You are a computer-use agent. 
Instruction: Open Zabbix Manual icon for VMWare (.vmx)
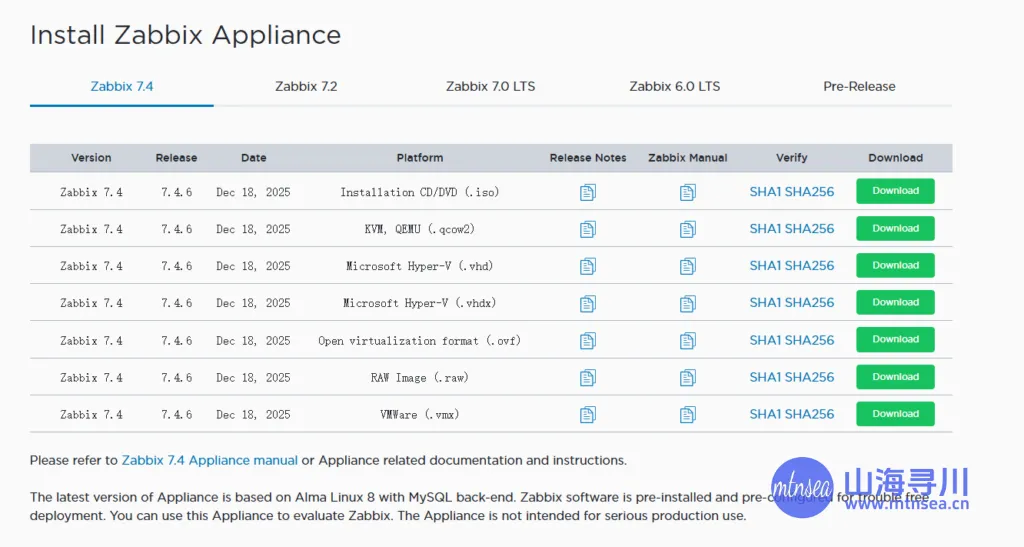pyautogui.click(x=688, y=414)
